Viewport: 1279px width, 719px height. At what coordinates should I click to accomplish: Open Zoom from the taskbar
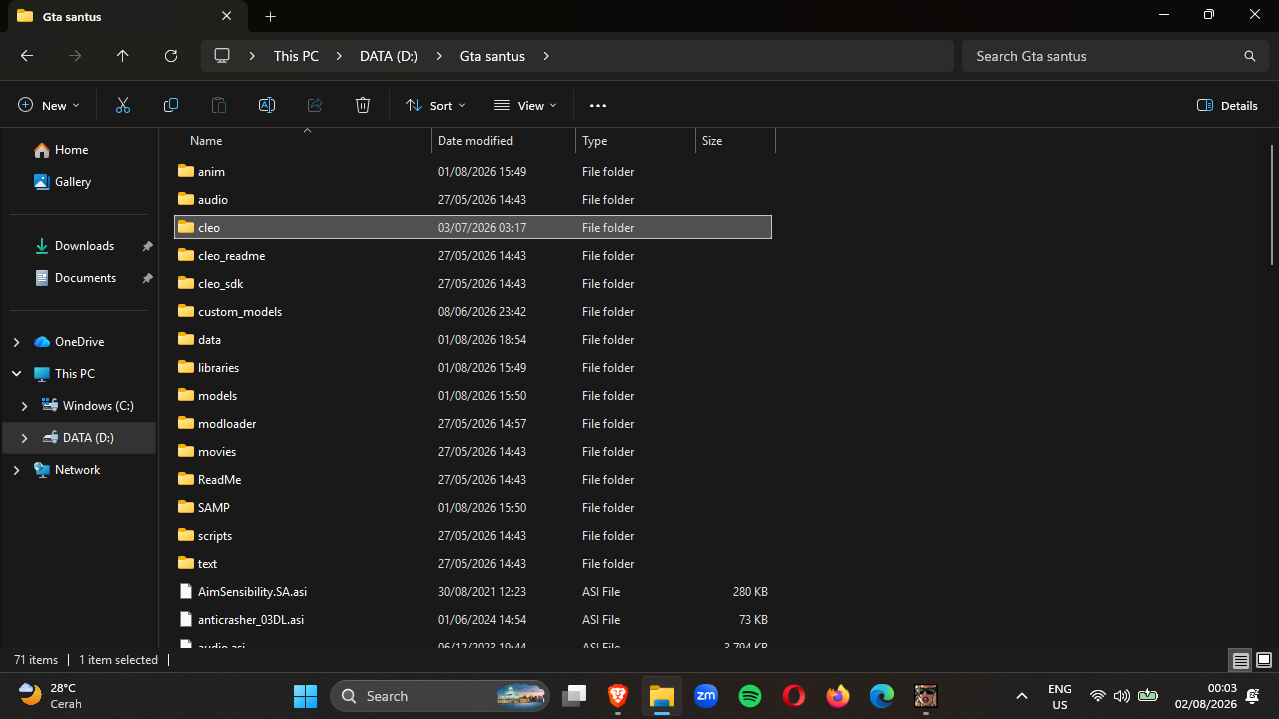click(706, 696)
